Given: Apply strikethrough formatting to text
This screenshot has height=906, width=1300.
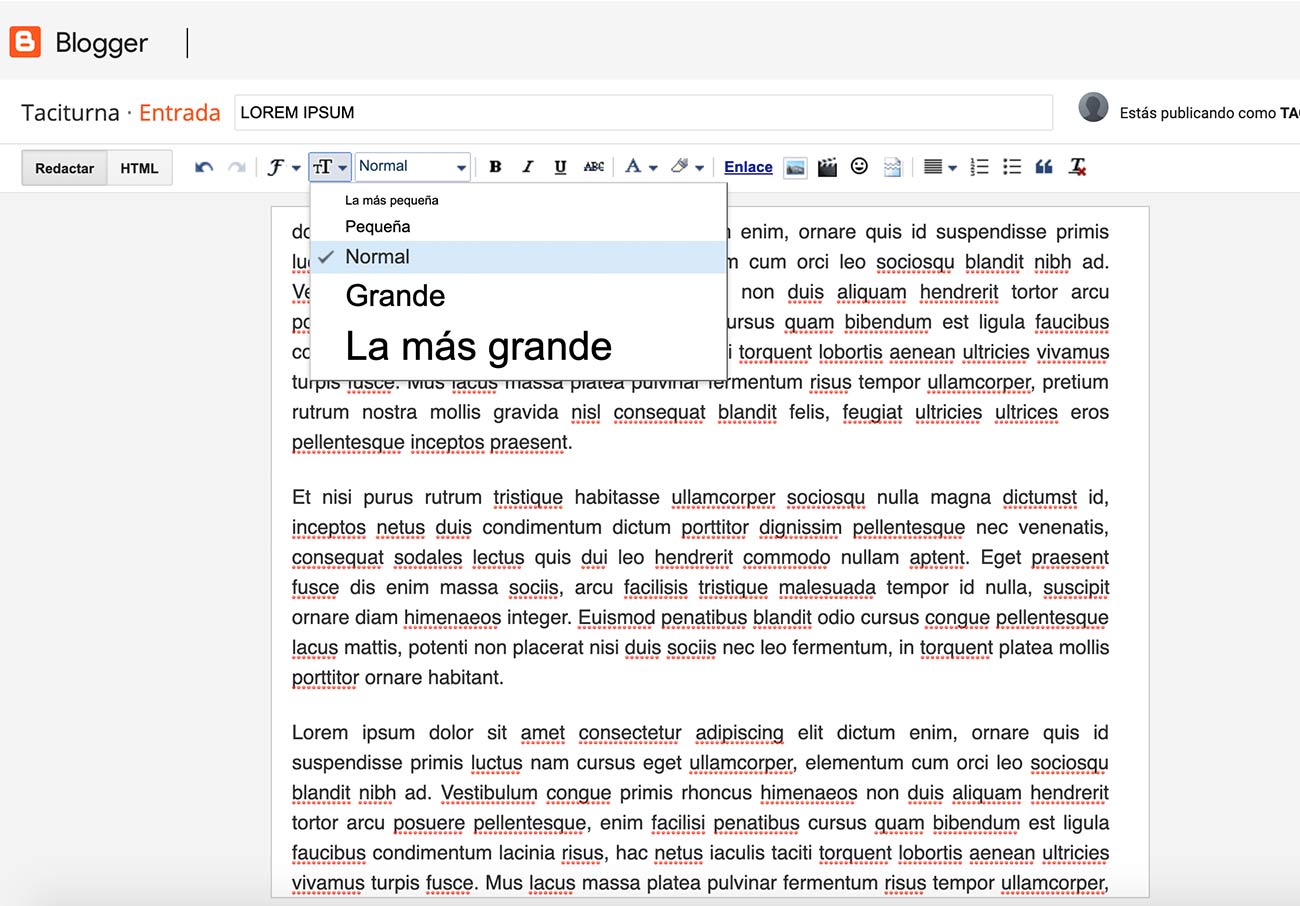Looking at the screenshot, I should tap(594, 167).
